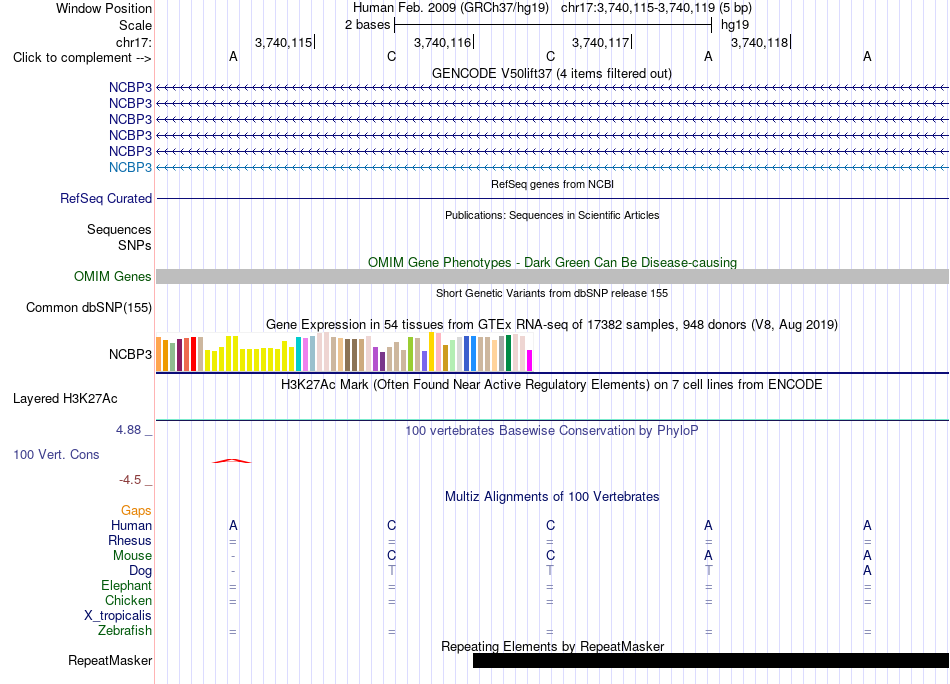Image resolution: width=950 pixels, height=684 pixels.
Task: Click the -4.5 PhyloP lower limit value
Action: (x=130, y=480)
